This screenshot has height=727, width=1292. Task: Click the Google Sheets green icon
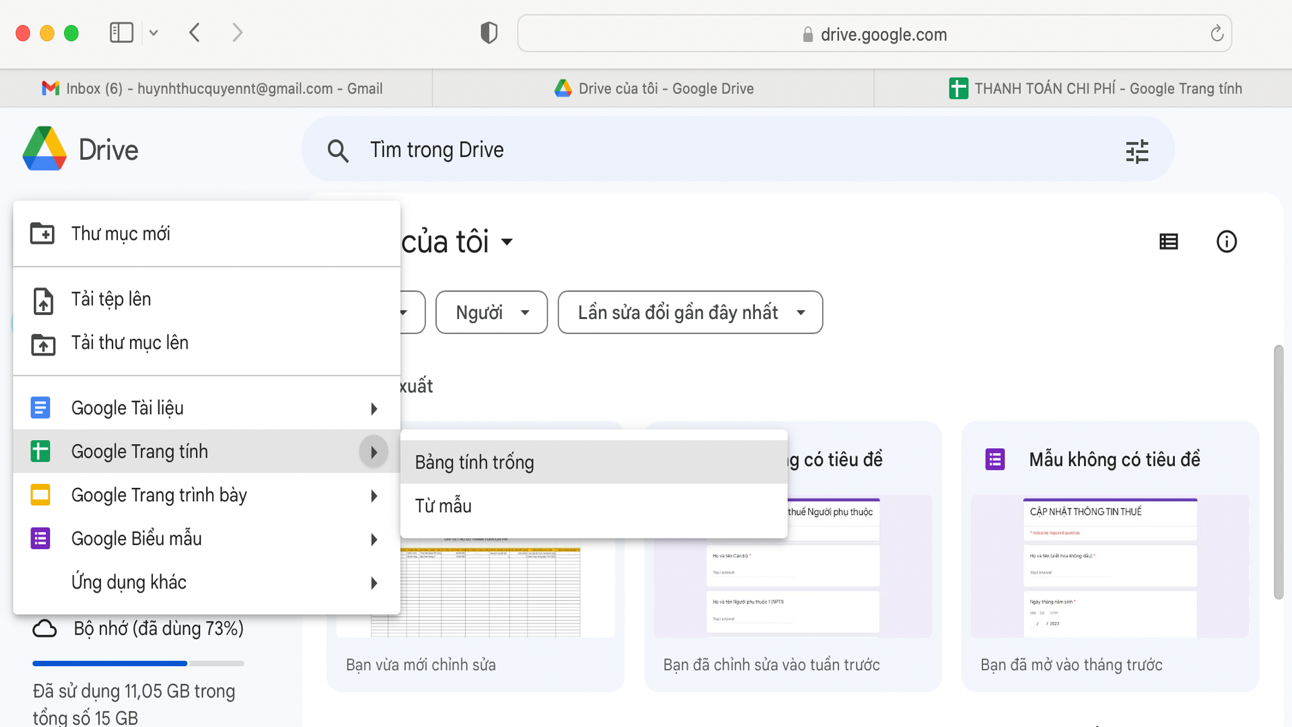40,452
